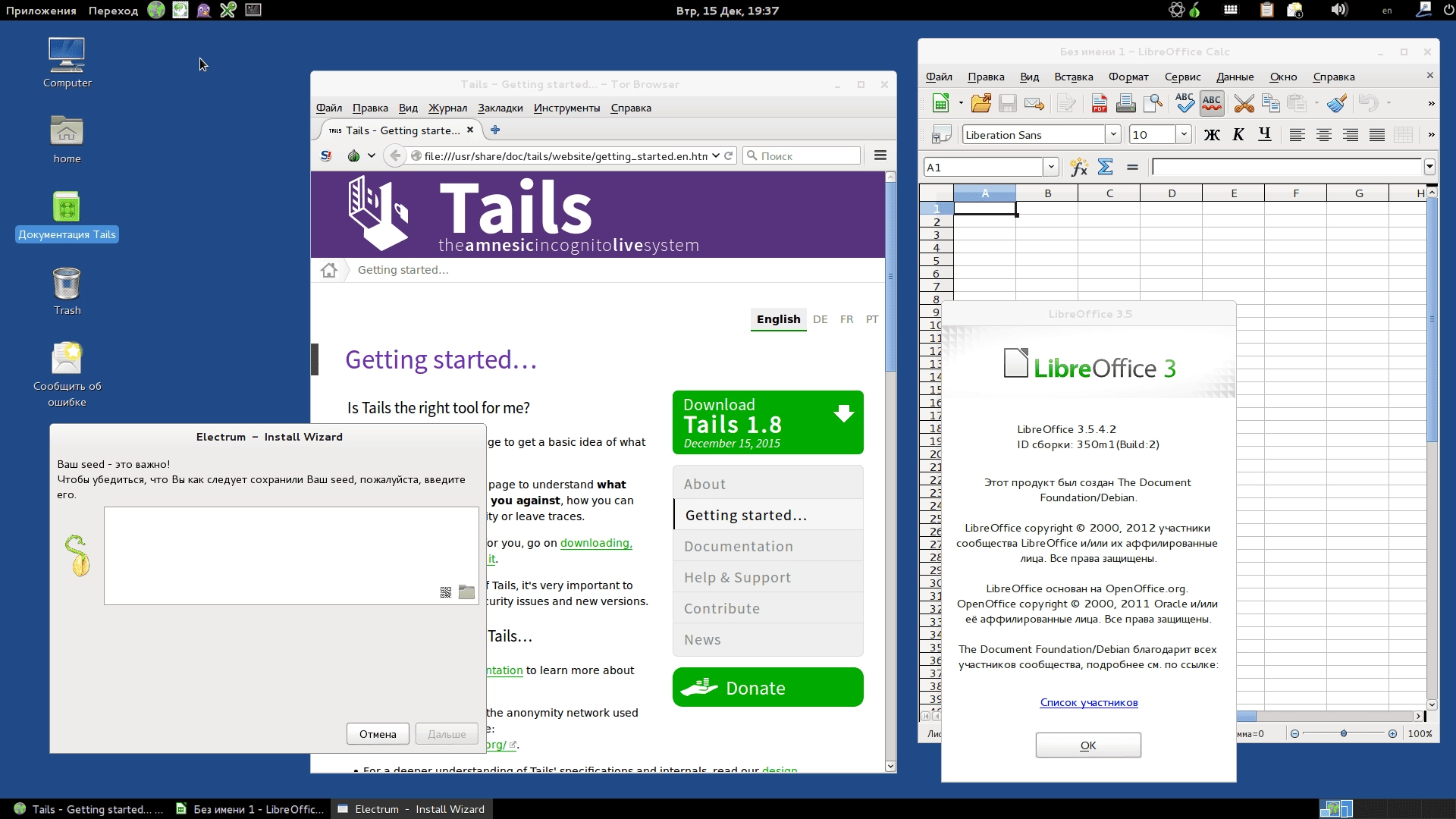Screen dimensions: 1456x819
Task: Click the Function equals sign in Calc
Action: coord(1132,167)
